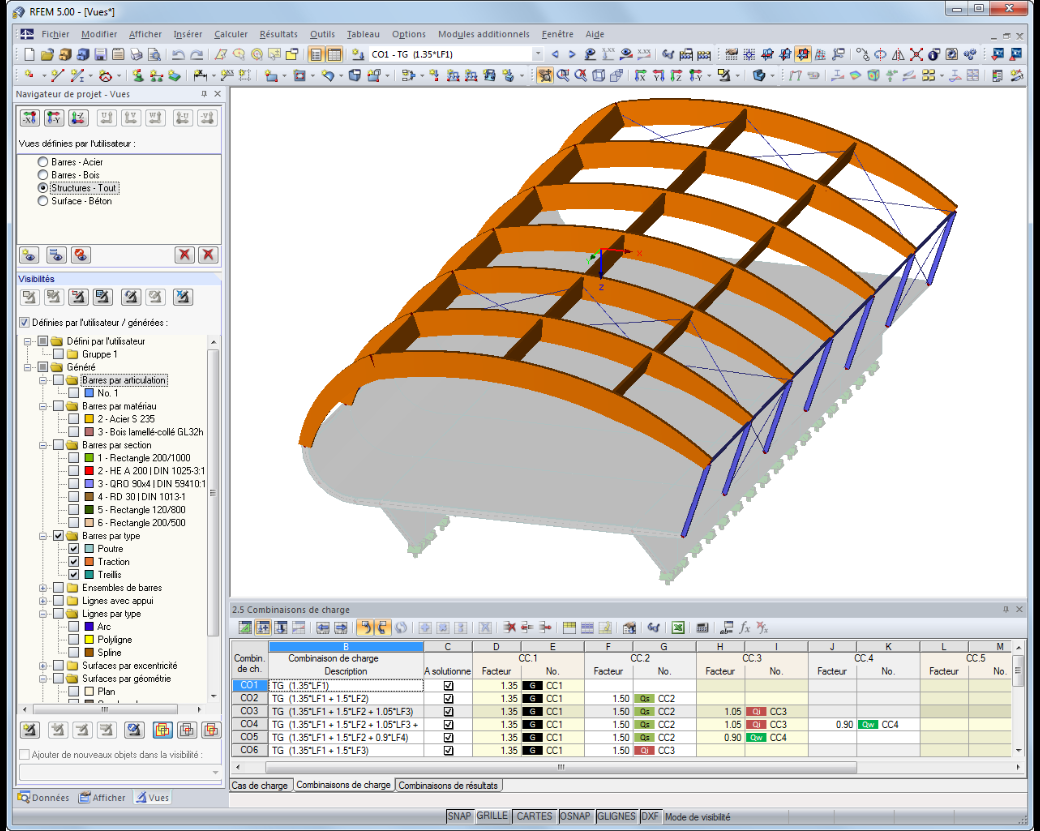The image size is (1040, 831).
Task: Uncheck the Poutre visibility checkbox
Action: click(x=74, y=548)
